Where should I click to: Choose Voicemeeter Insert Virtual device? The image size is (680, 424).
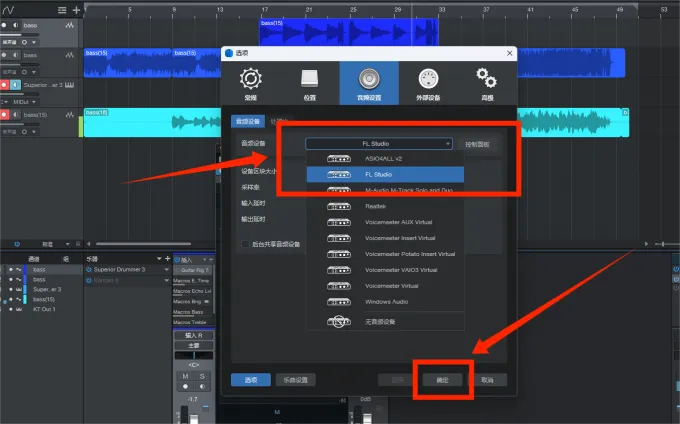[x=385, y=238]
